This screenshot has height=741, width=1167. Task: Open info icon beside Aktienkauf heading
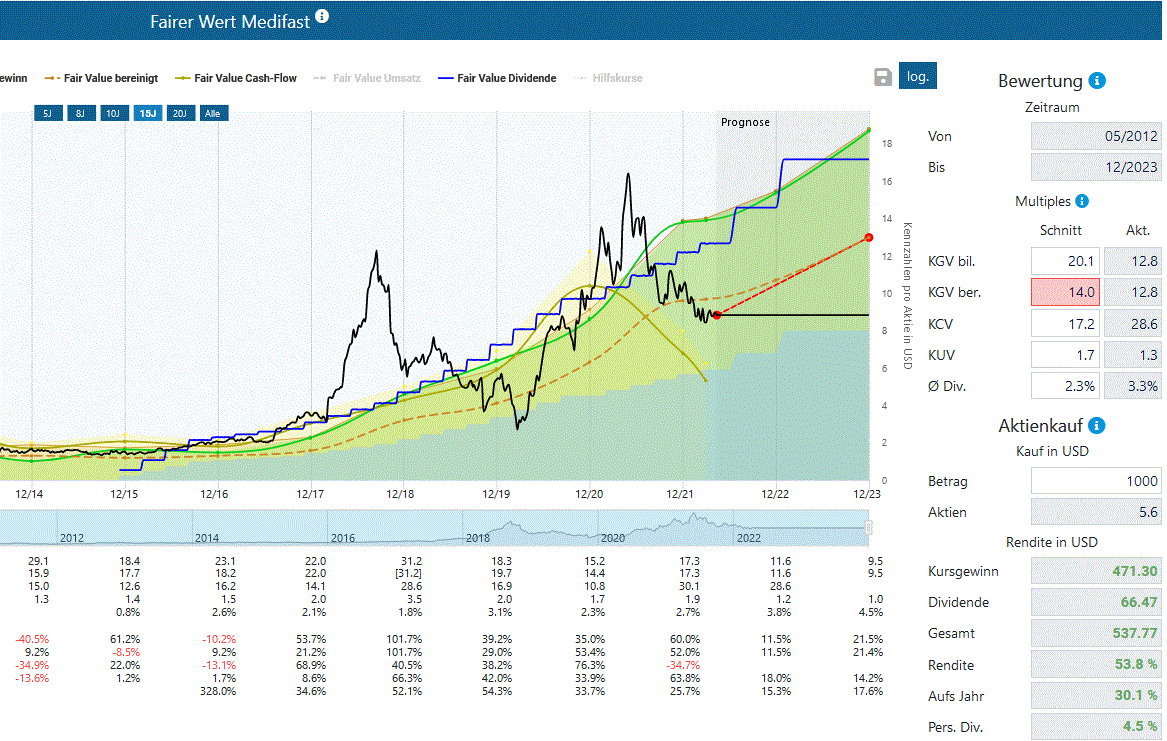tap(1097, 426)
